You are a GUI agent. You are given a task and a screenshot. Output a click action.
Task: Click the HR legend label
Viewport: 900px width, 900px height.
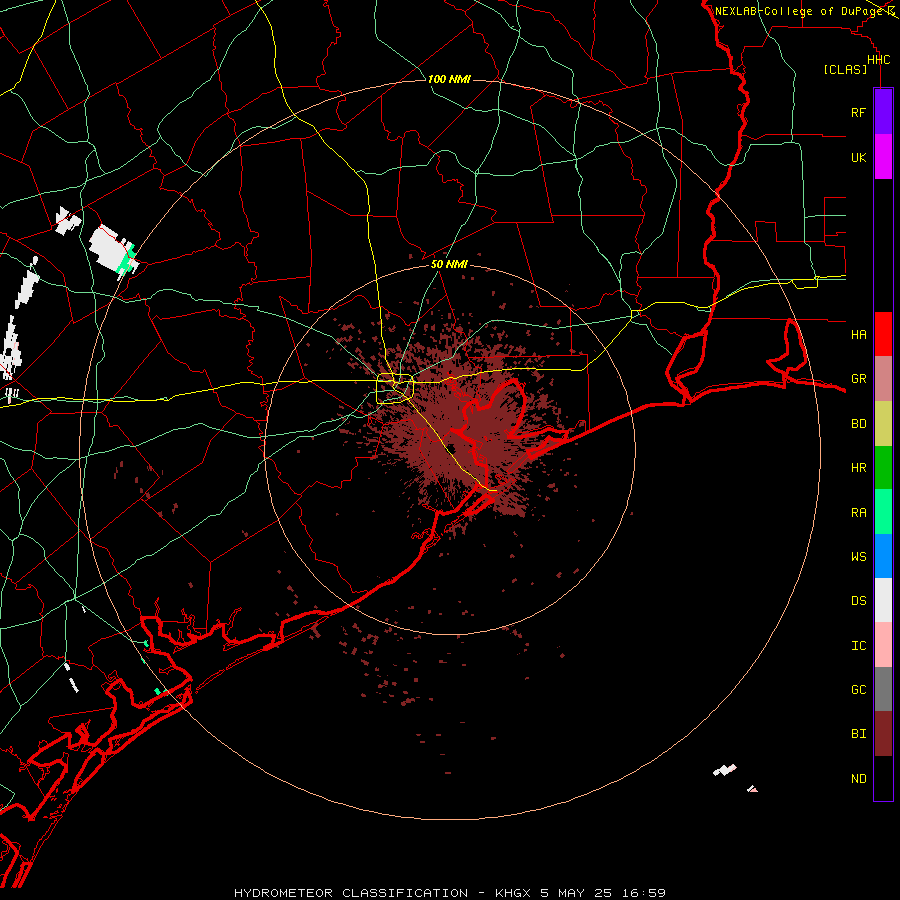(x=858, y=468)
